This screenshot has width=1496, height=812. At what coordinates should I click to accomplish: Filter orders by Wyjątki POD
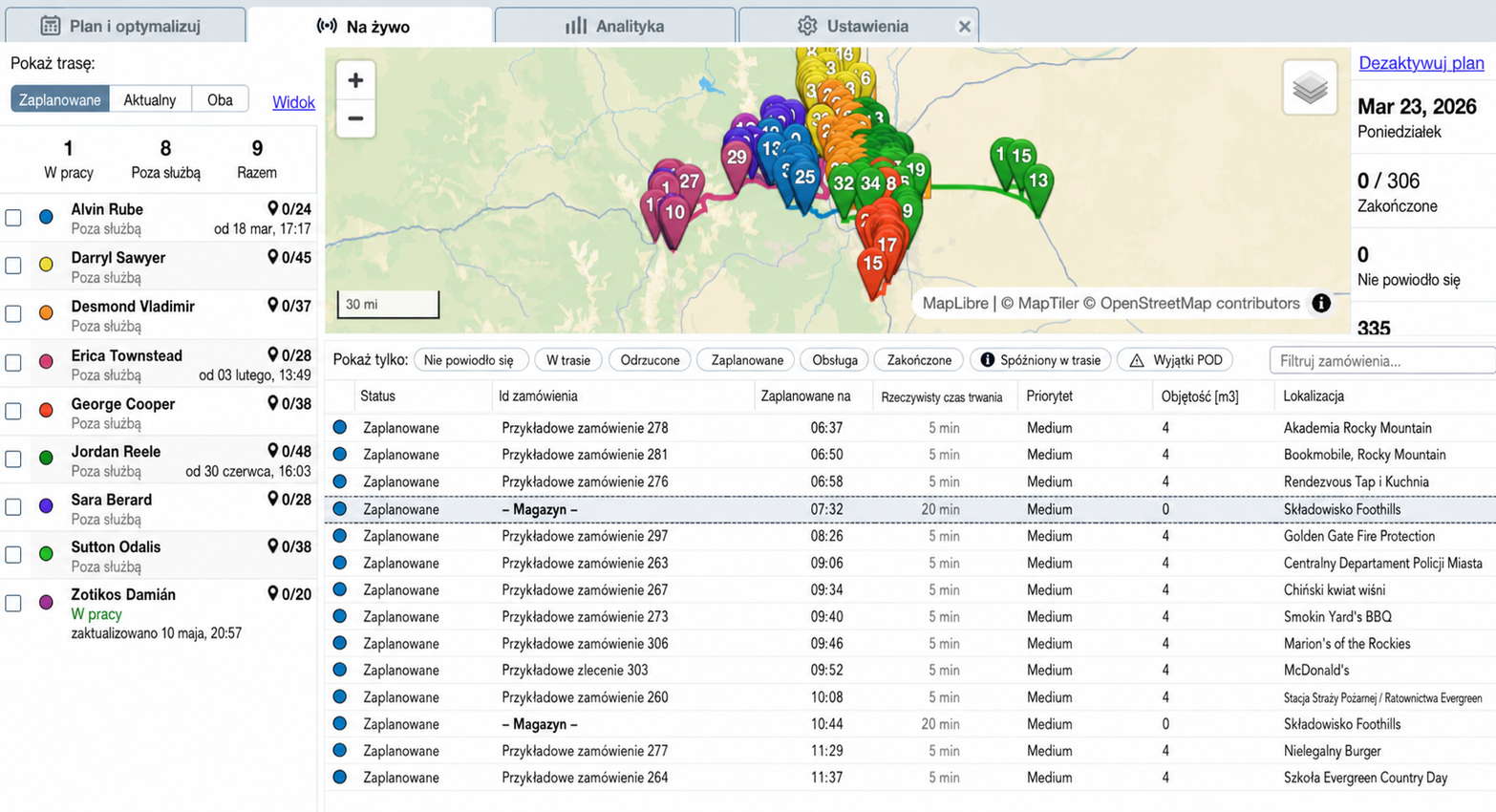[1175, 360]
